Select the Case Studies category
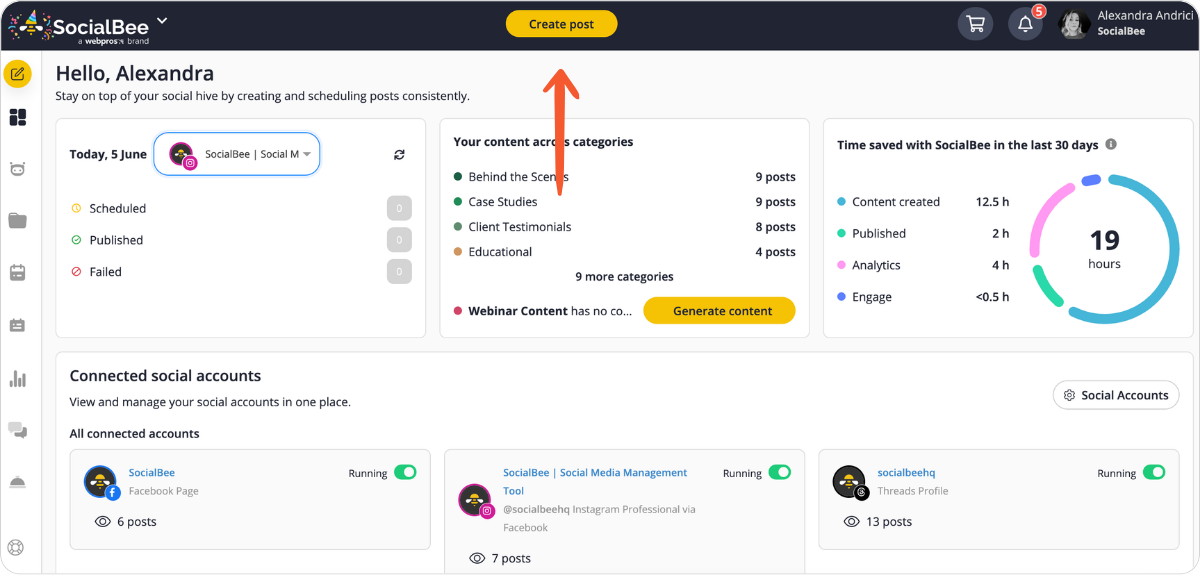This screenshot has width=1200, height=583. (x=503, y=202)
